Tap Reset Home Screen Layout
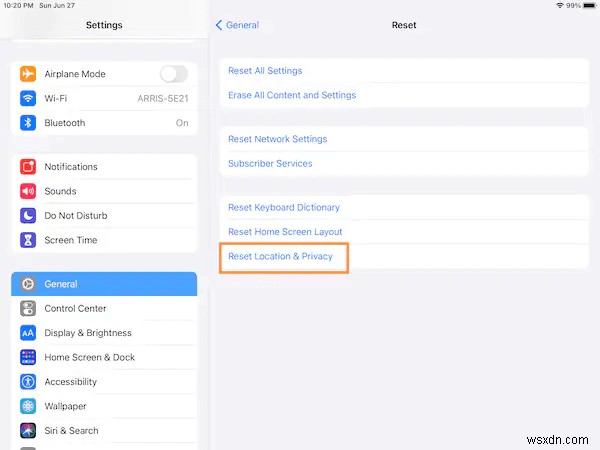The height and width of the screenshot is (450, 600). (x=404, y=232)
